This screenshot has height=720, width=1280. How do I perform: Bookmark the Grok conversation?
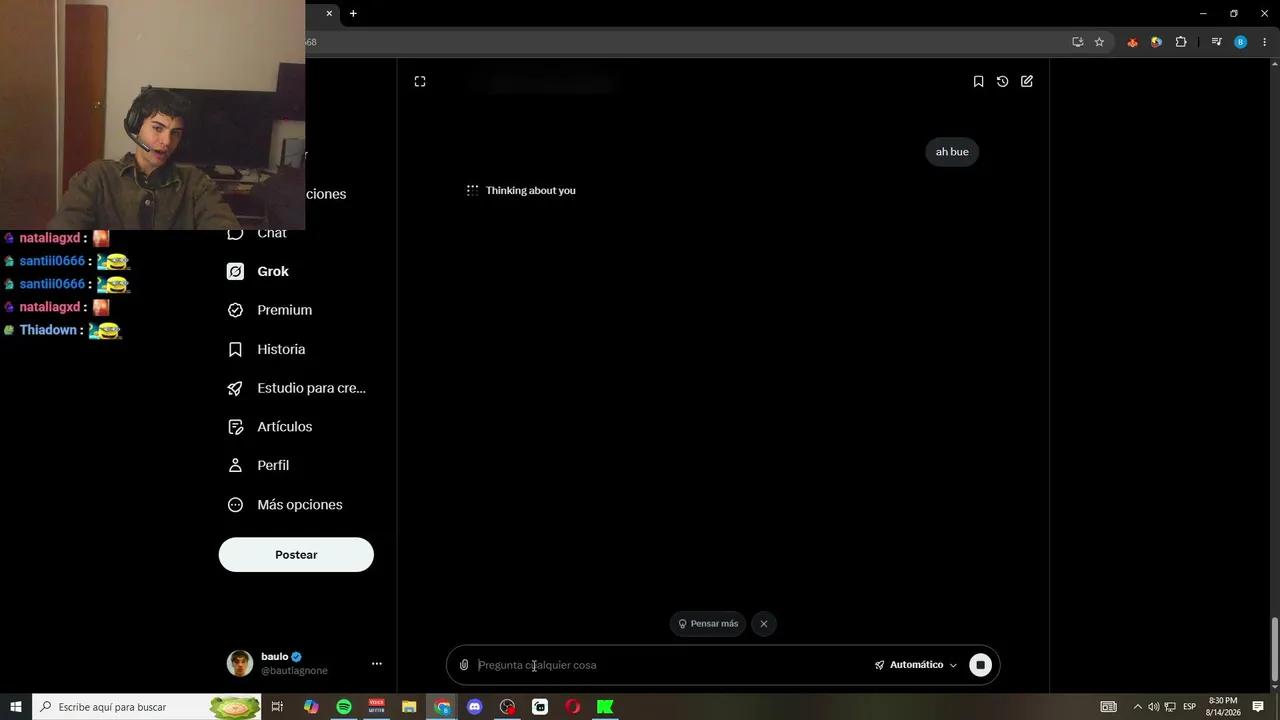coord(978,82)
